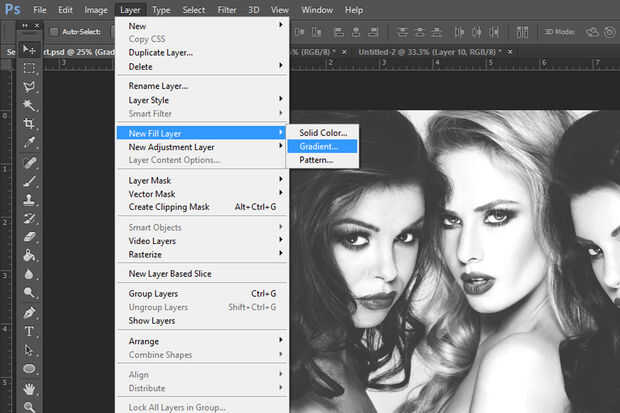Select the Hand tool
Screen dimensions: 620x413
click(x=29, y=388)
